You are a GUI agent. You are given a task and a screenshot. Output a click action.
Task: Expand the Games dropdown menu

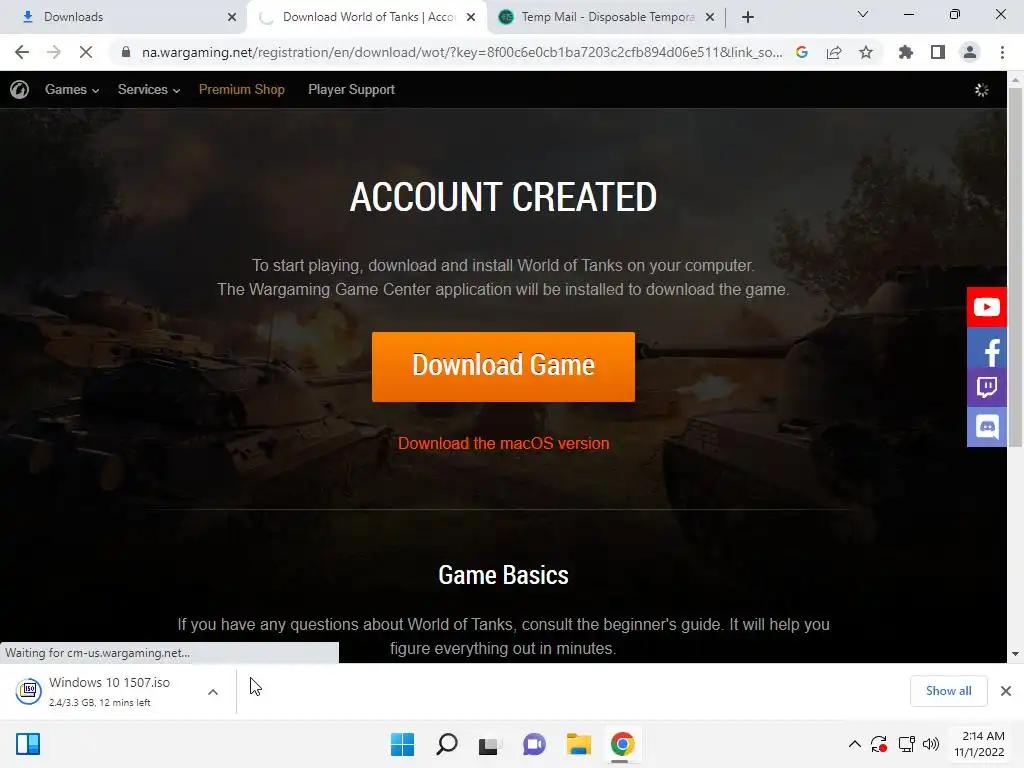72,89
